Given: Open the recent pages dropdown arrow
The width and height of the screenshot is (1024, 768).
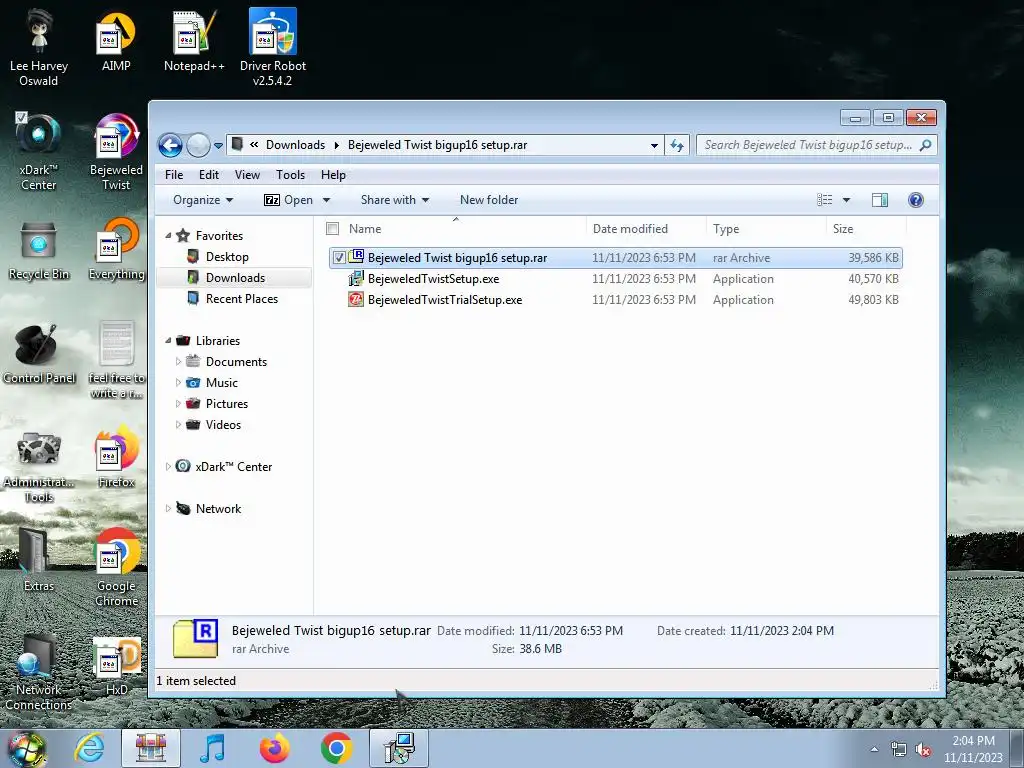Looking at the screenshot, I should (x=218, y=146).
